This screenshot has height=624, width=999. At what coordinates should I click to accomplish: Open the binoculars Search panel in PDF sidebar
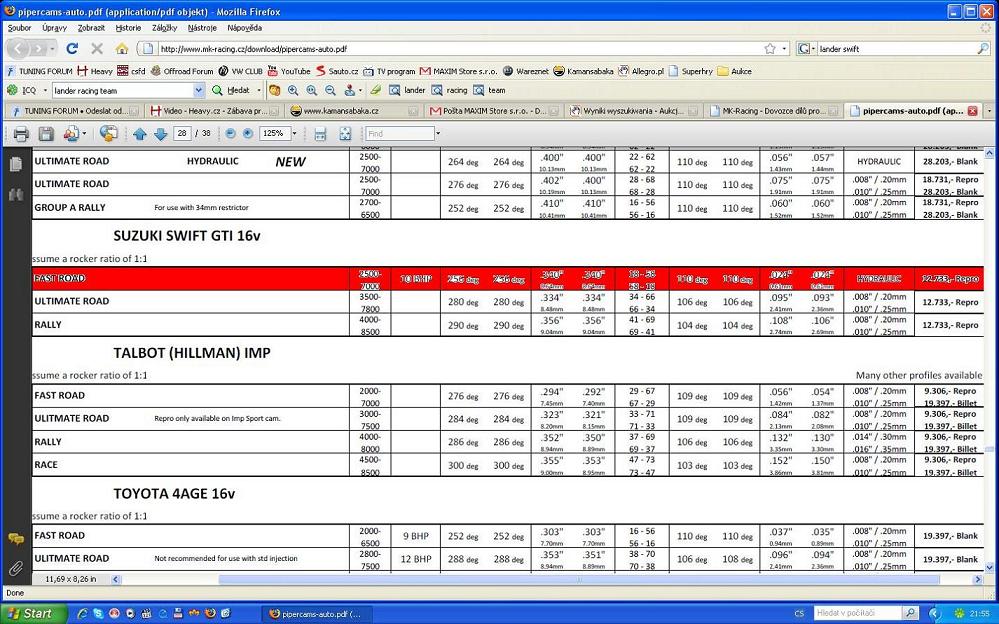pyautogui.click(x=16, y=195)
